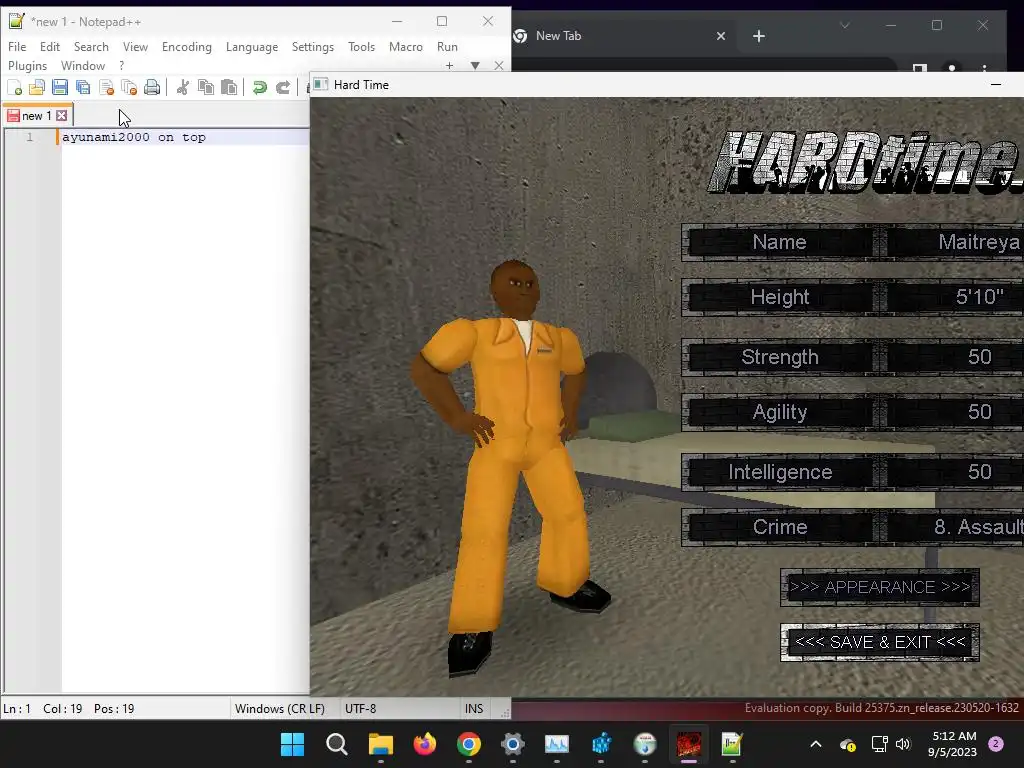Open the Plugins menu
Screen dimensions: 1024x768
click(x=27, y=66)
